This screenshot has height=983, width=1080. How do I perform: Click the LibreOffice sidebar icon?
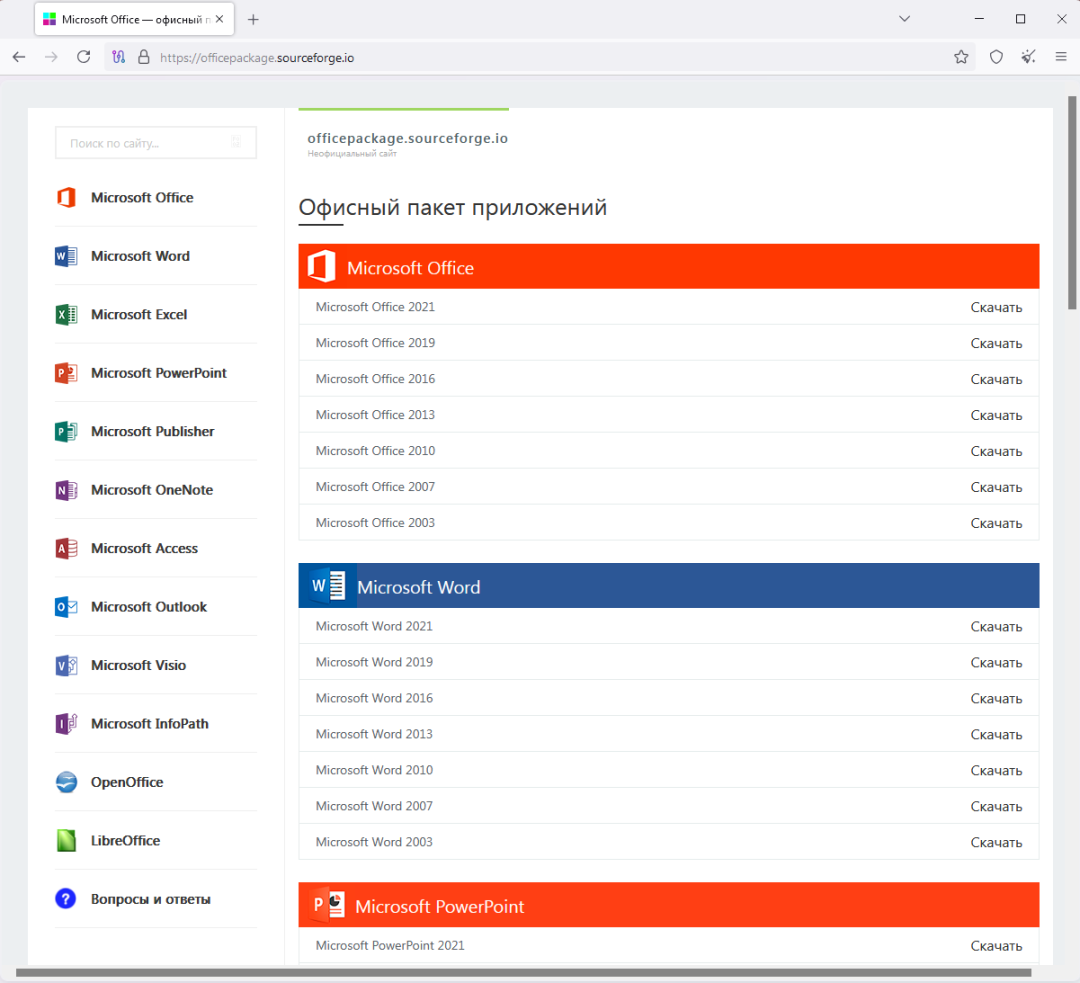66,841
